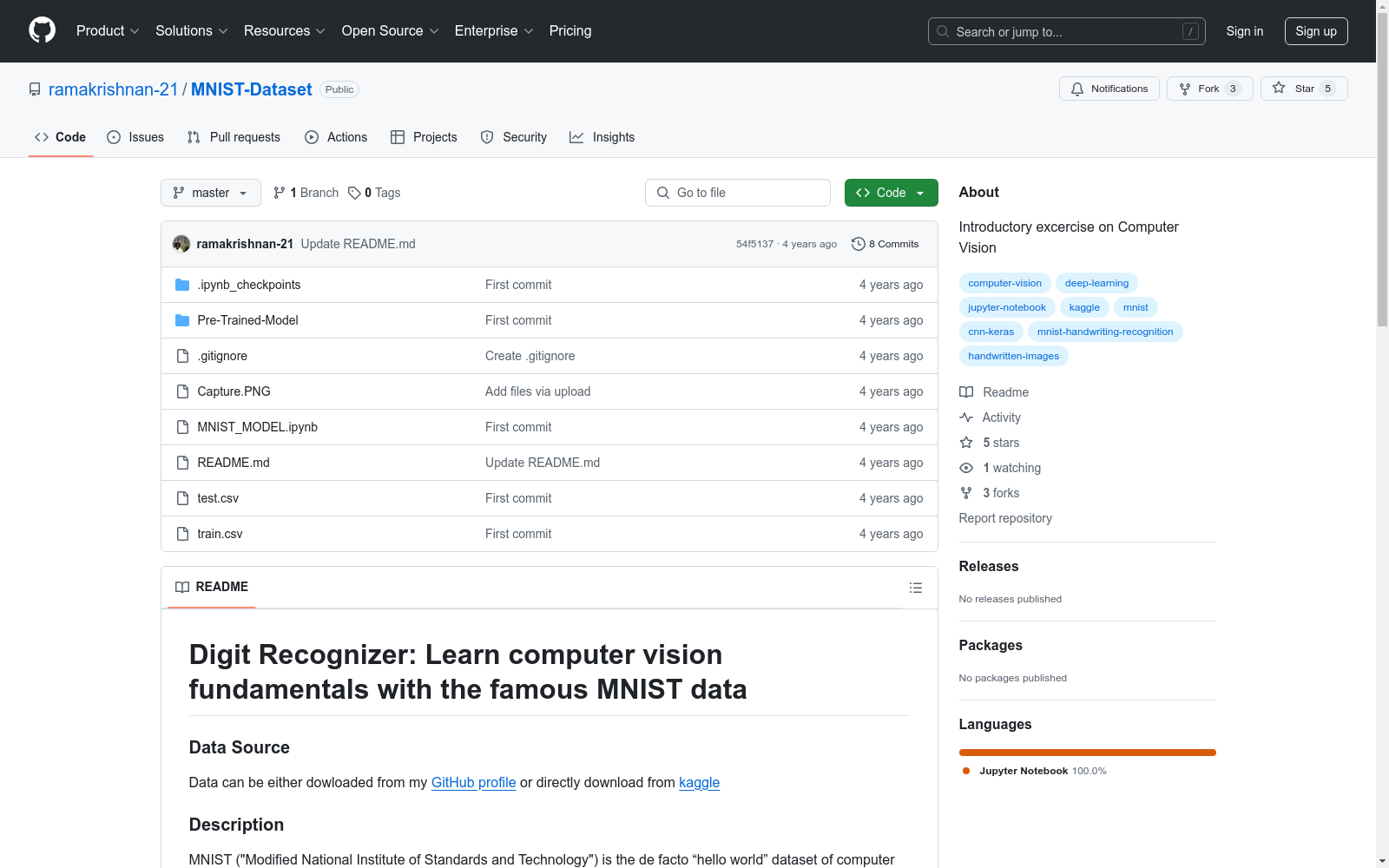Click the GitHub logo icon
Image resolution: width=1389 pixels, height=868 pixels.
pos(42,30)
